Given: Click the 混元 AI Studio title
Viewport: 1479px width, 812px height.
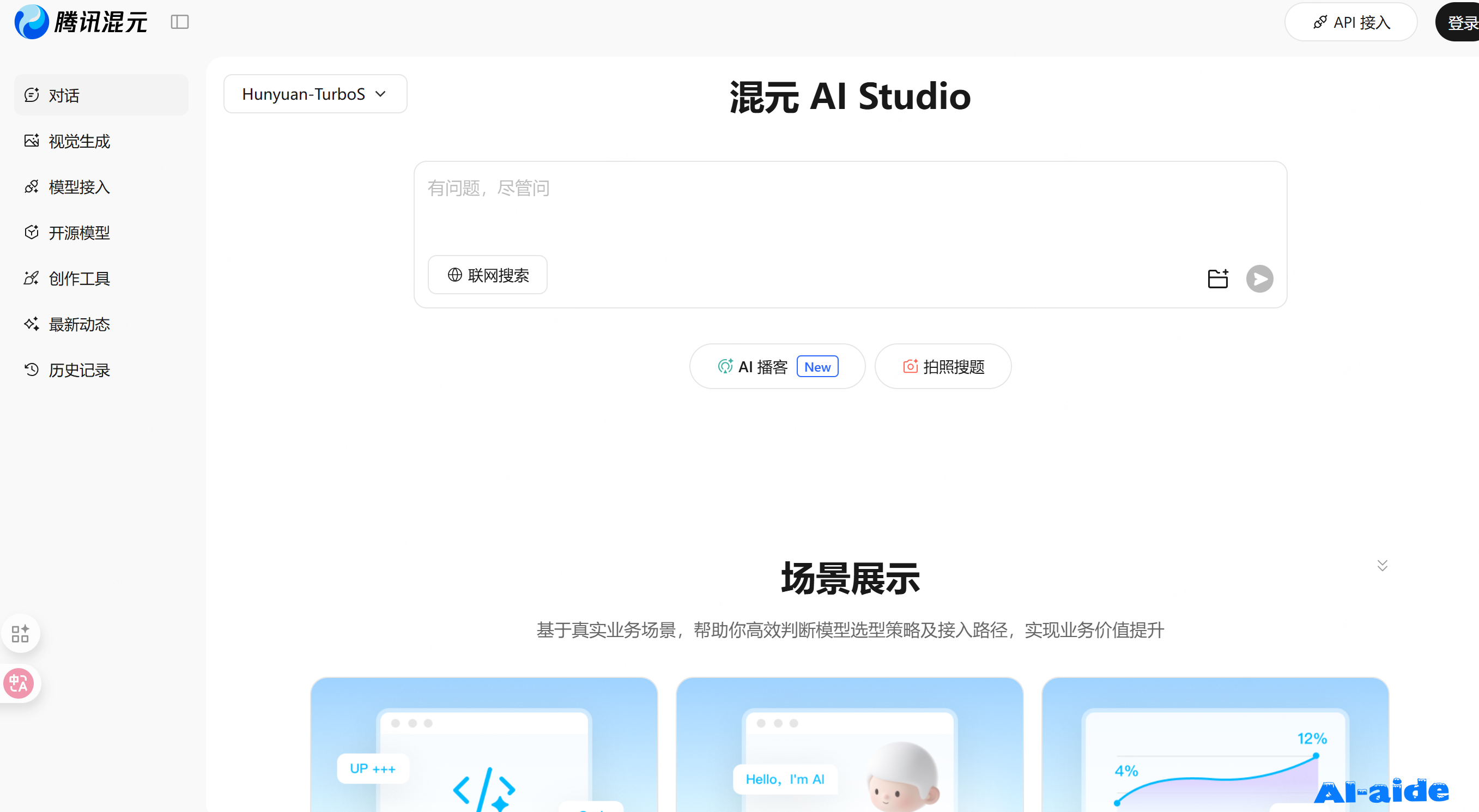Looking at the screenshot, I should 850,96.
